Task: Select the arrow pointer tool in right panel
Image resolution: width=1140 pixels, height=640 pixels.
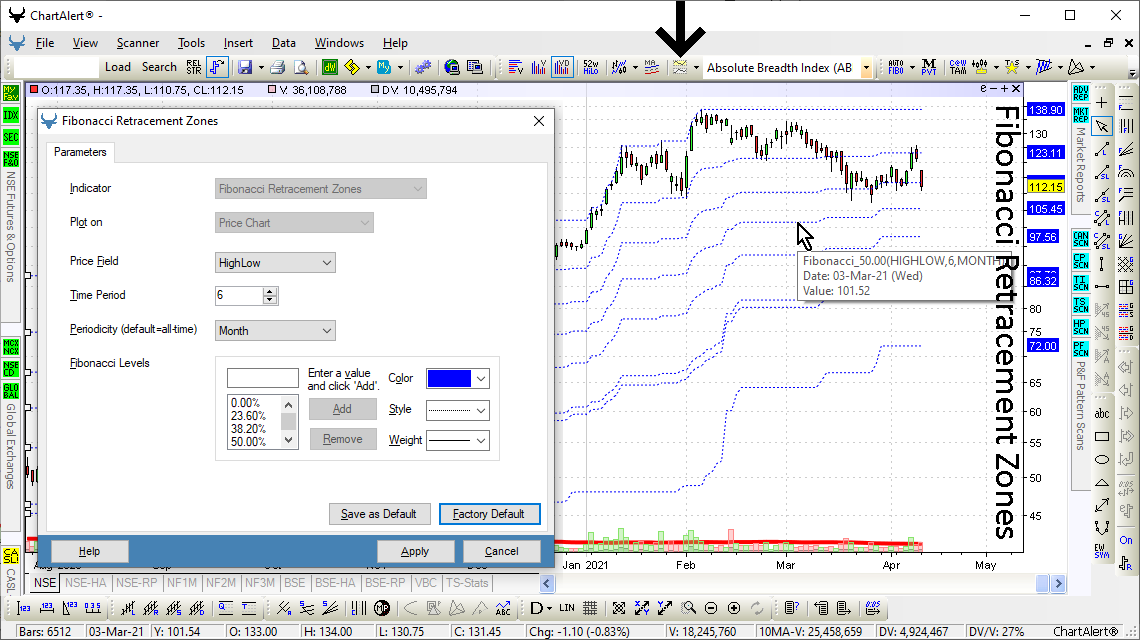Action: [1102, 126]
